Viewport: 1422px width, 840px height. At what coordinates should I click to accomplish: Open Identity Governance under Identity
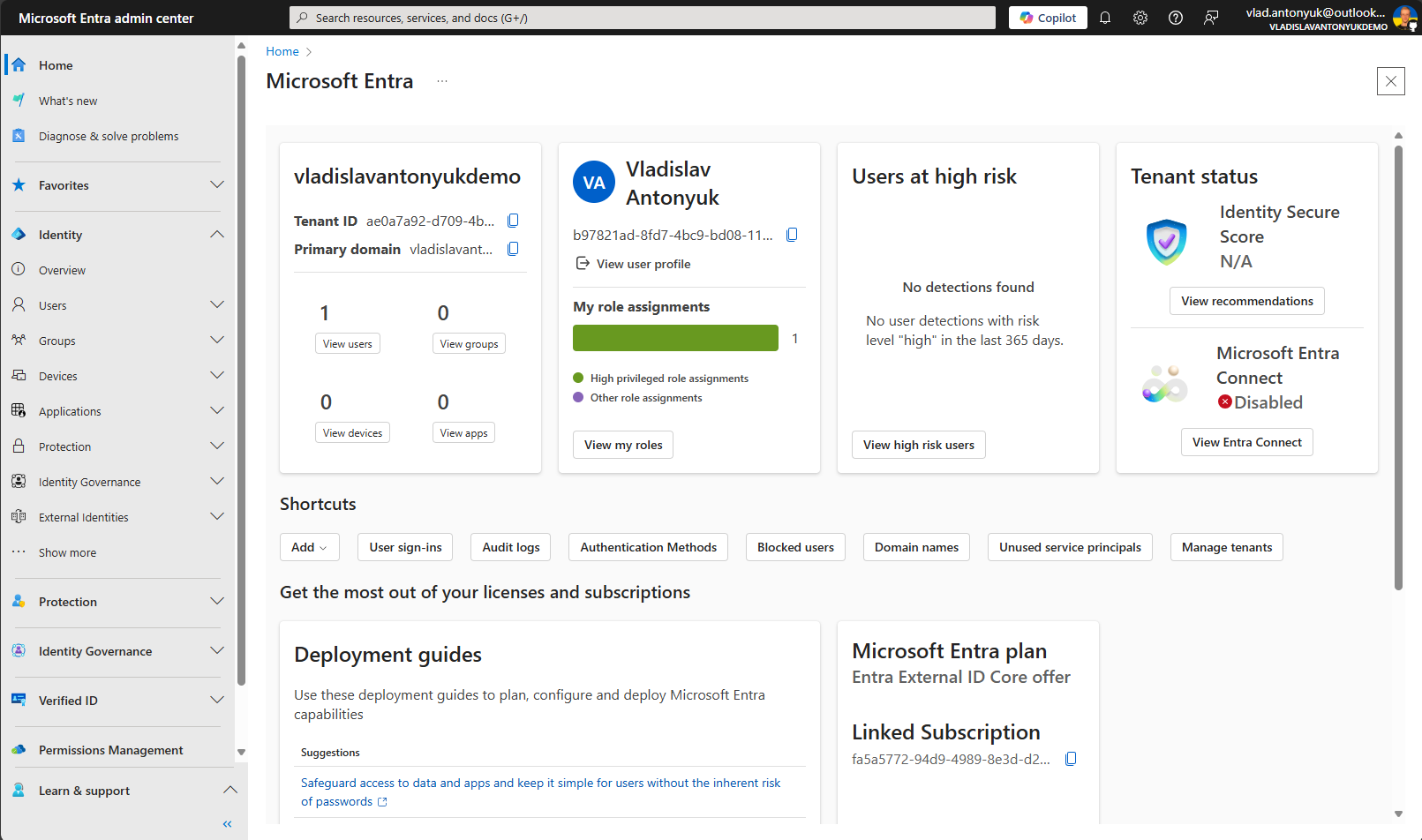pyautogui.click(x=89, y=482)
